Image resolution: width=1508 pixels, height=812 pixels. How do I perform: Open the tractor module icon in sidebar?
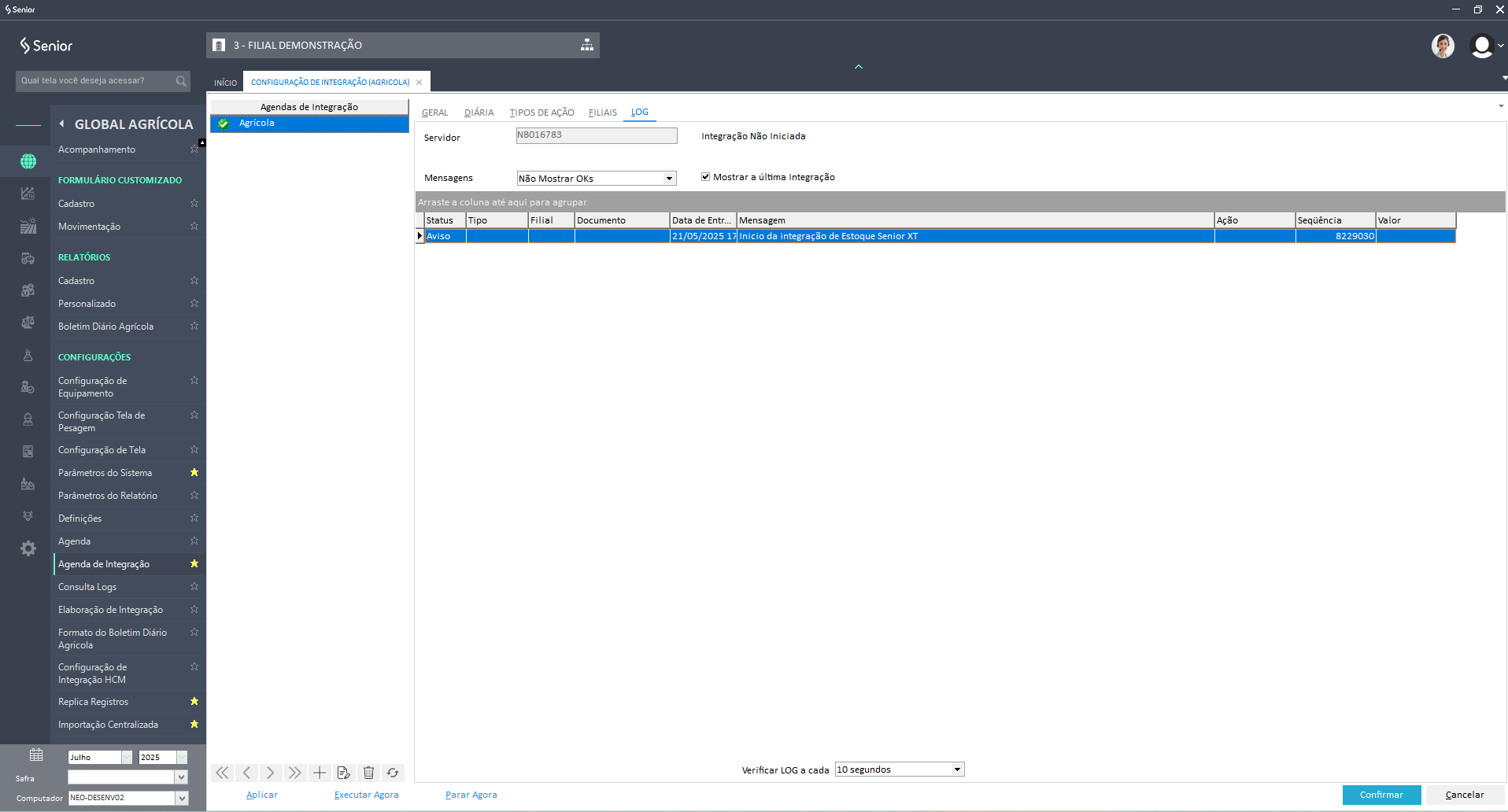28,258
